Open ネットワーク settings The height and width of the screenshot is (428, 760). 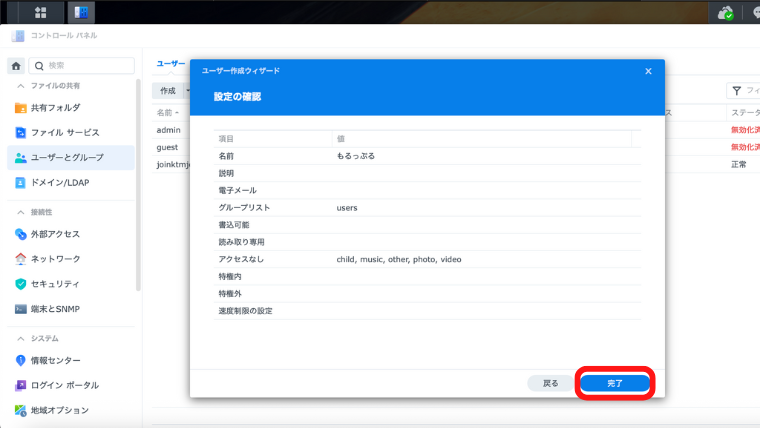pos(55,259)
